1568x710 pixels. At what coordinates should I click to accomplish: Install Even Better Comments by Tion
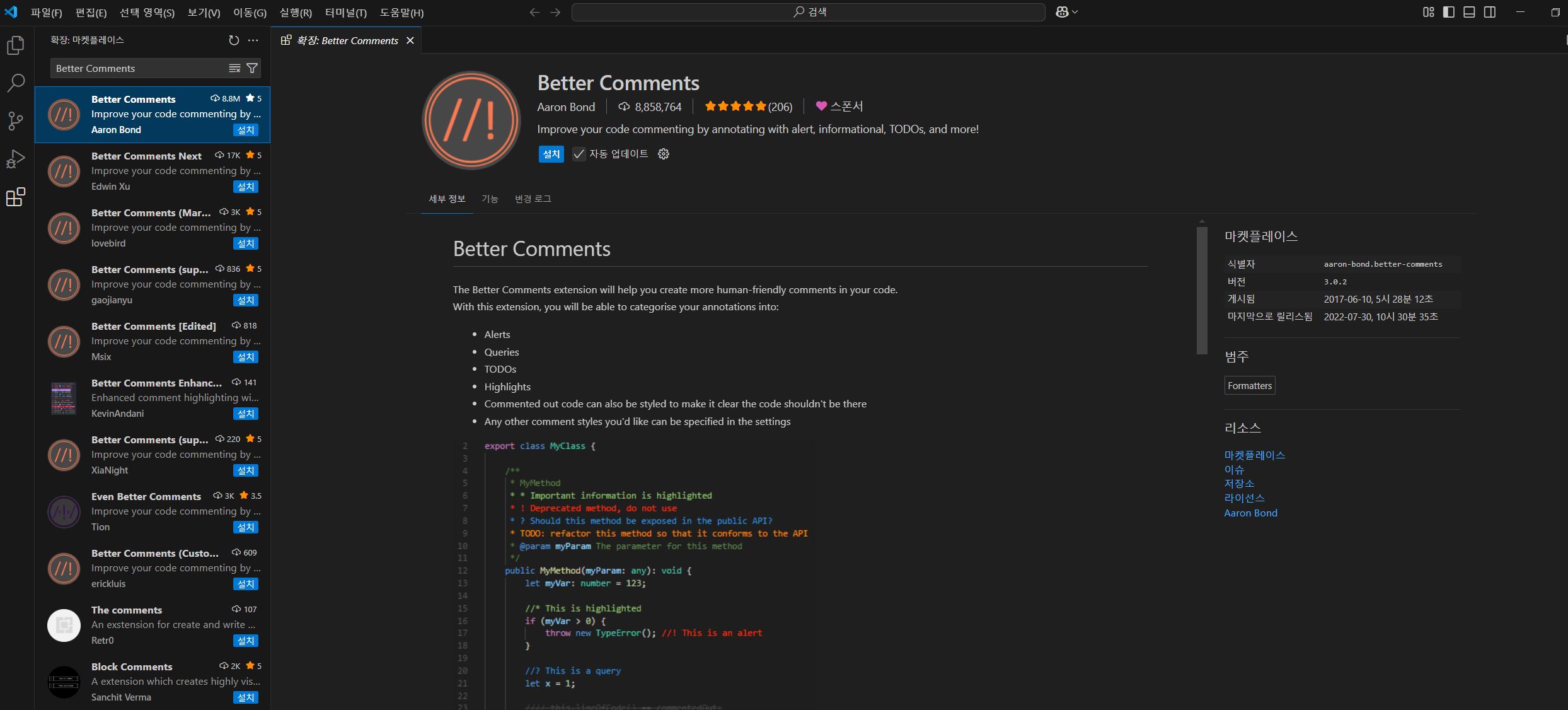click(246, 527)
